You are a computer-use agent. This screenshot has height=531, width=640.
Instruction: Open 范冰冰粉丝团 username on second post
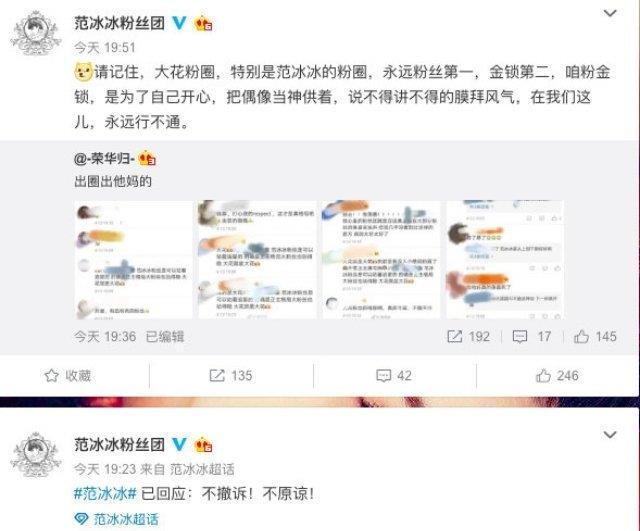click(x=119, y=444)
